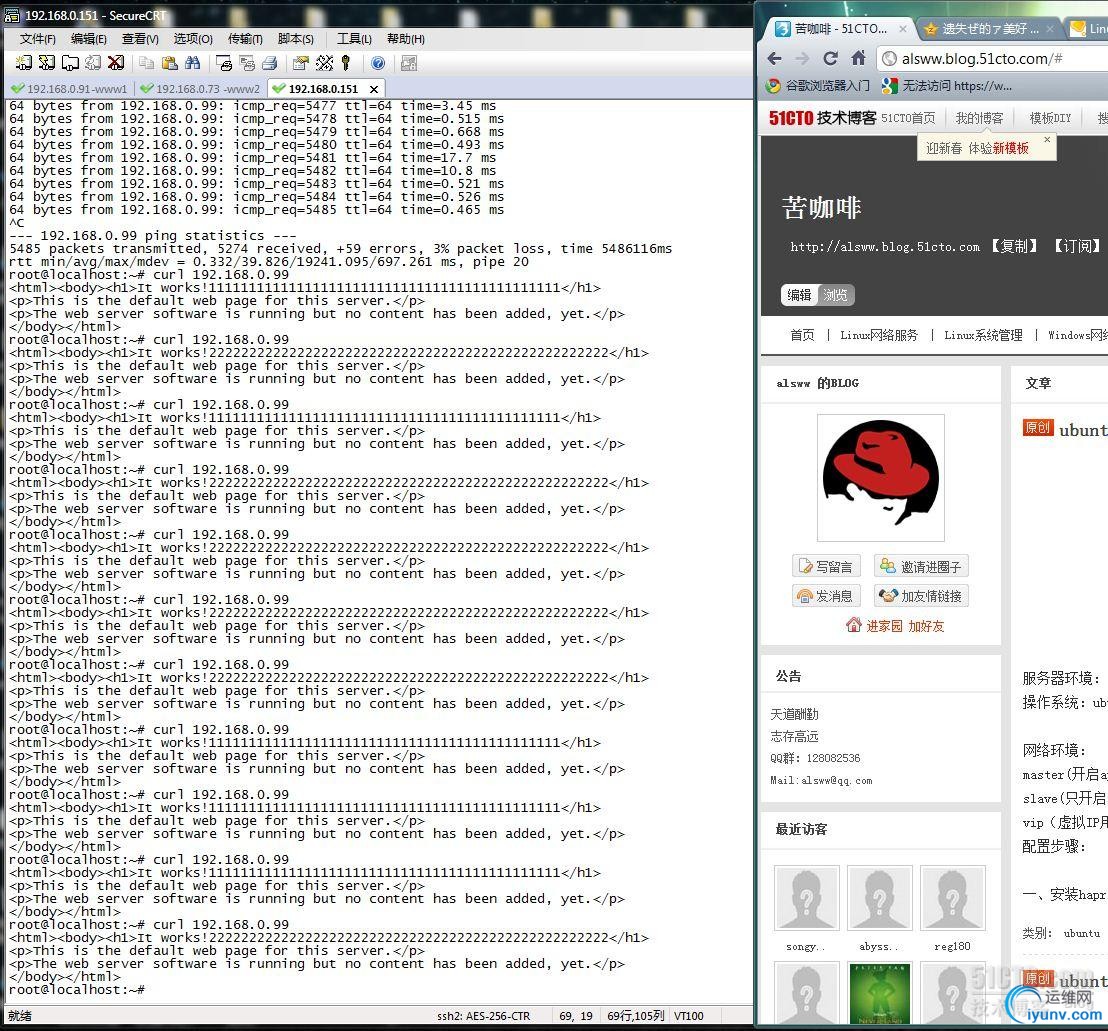Click visitor reg180 avatar
Screen dimensions: 1108x1031
(953, 897)
